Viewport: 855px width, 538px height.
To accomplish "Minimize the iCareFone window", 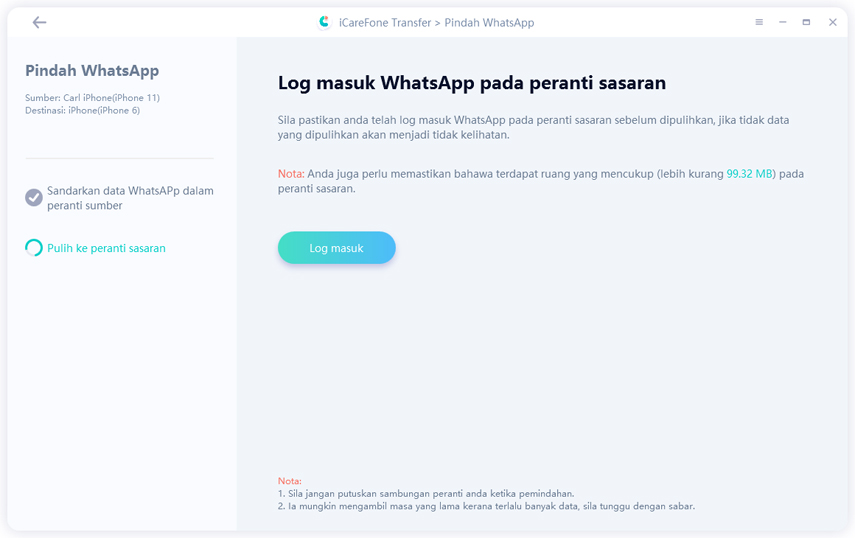I will tap(783, 22).
